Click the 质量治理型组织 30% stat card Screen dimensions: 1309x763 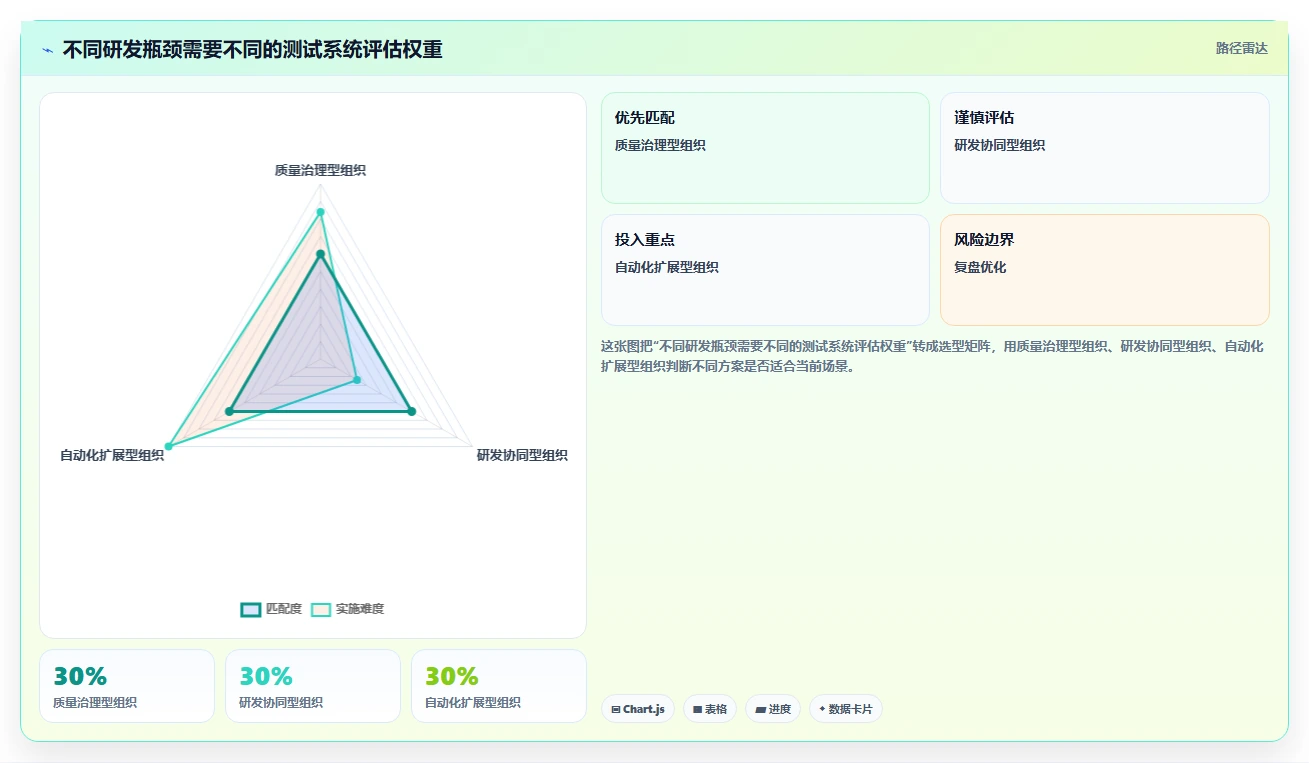point(127,686)
